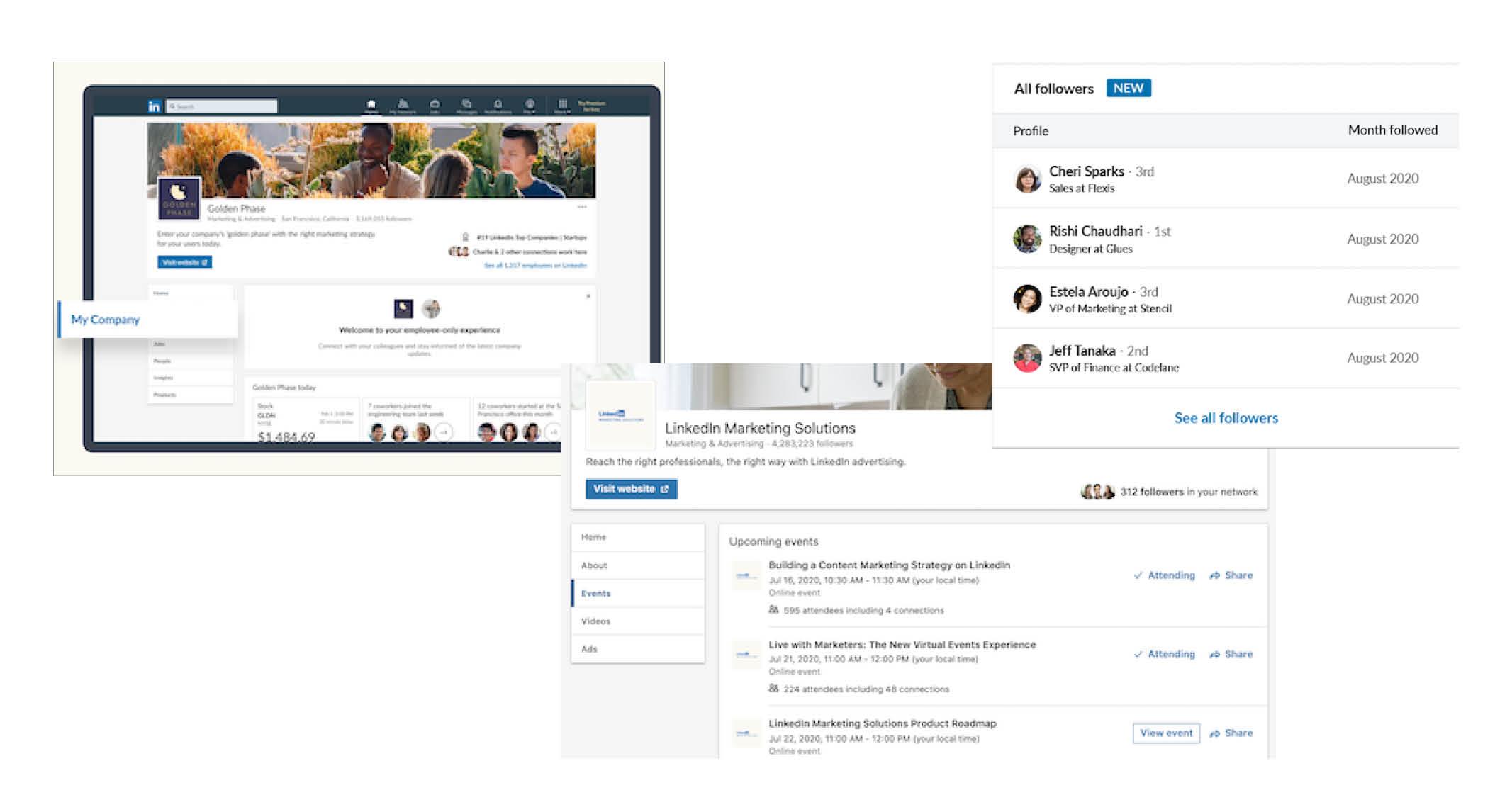
Task: Open the Me profile dropdown
Action: 530,106
